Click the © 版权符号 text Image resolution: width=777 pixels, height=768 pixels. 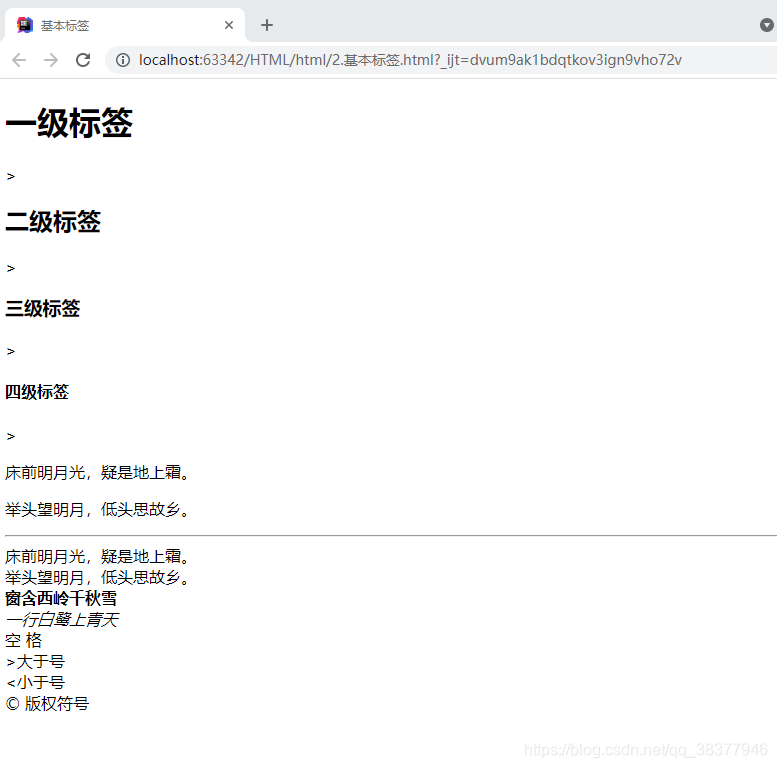(47, 704)
